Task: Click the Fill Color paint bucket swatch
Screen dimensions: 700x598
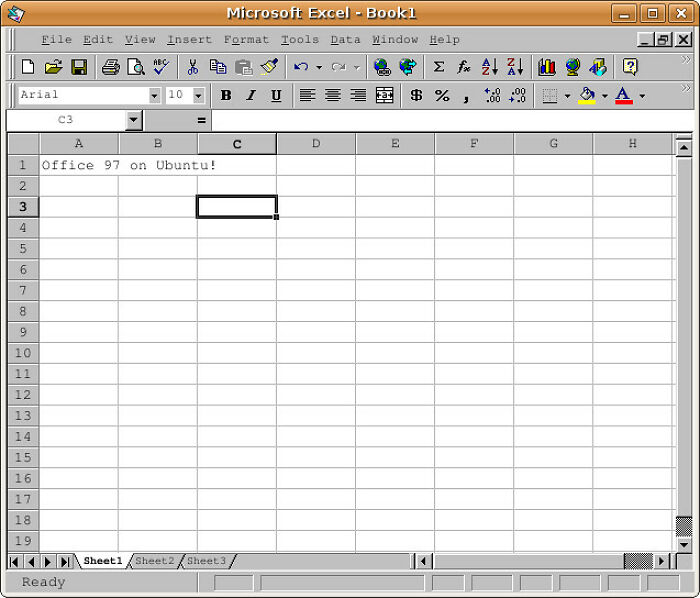Action: click(587, 96)
